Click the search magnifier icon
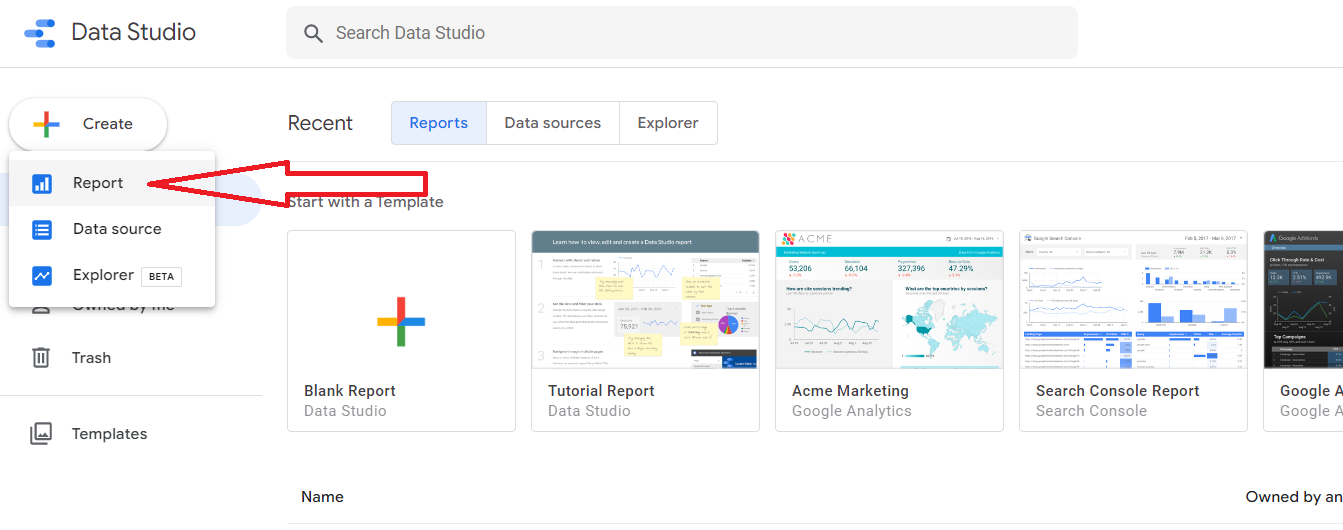The width and height of the screenshot is (1343, 530). click(x=313, y=33)
